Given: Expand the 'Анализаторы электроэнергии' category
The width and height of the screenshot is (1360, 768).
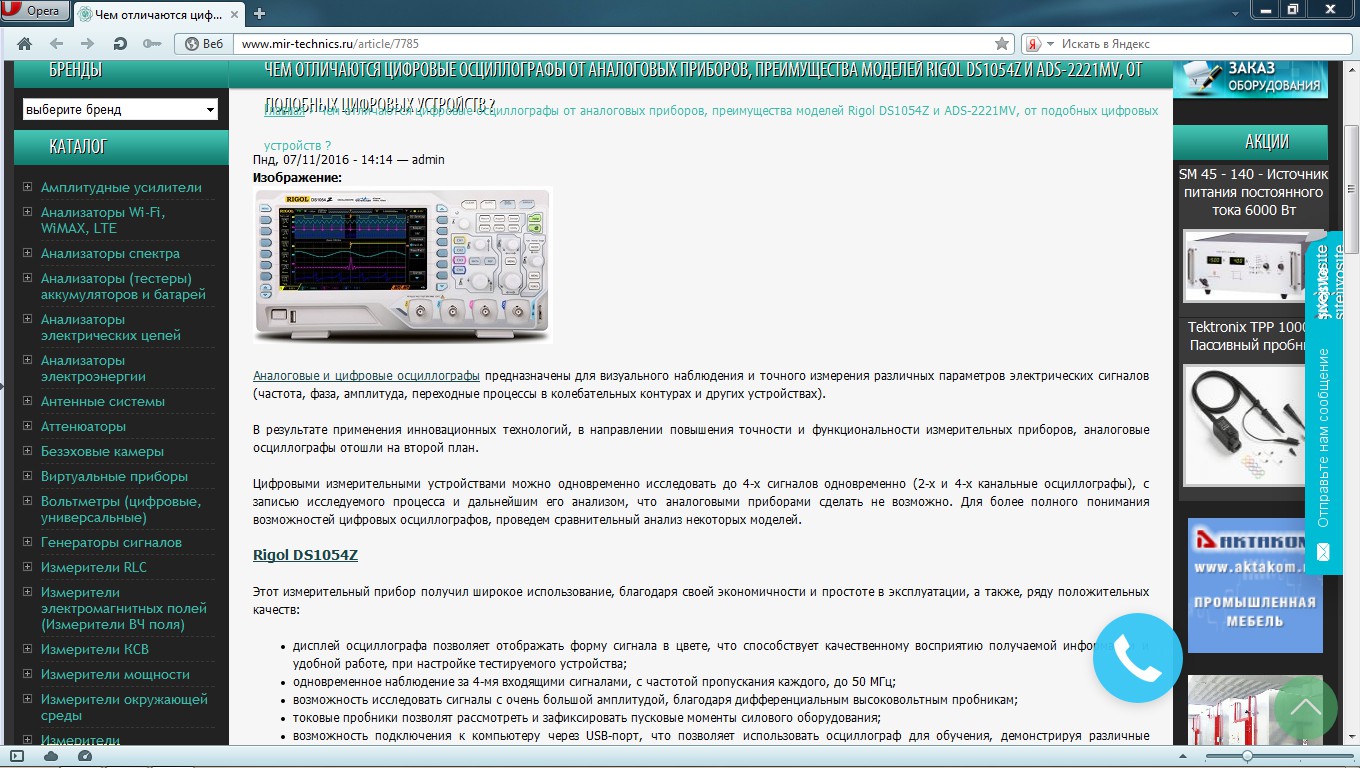Looking at the screenshot, I should click(x=28, y=359).
